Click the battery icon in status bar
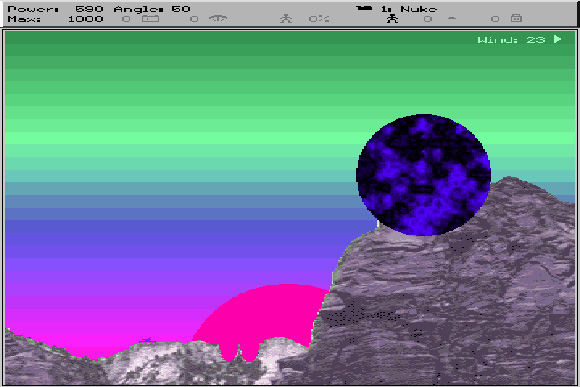The image size is (580, 387). [151, 18]
